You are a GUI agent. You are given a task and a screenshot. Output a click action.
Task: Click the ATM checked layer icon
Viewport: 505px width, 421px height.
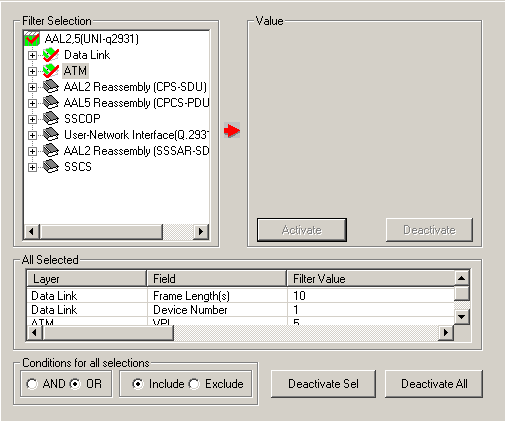(51, 71)
